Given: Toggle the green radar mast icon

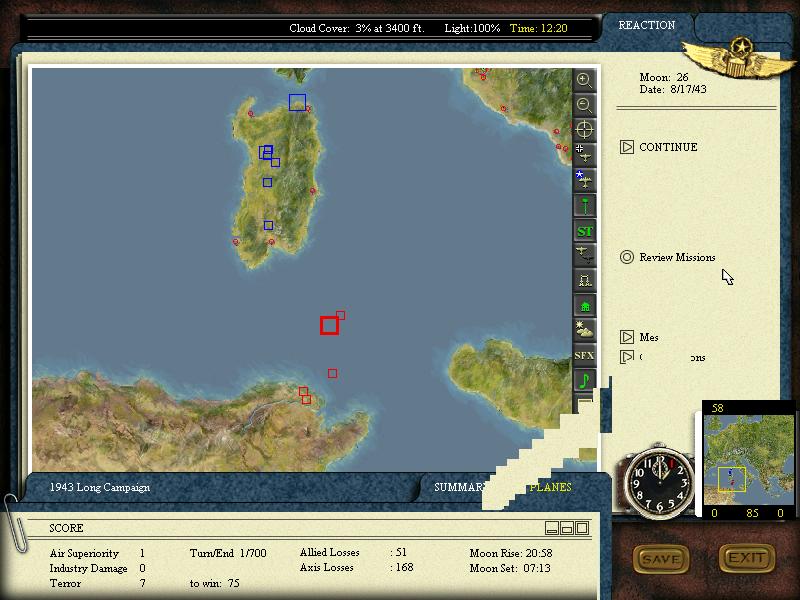Looking at the screenshot, I should point(584,205).
